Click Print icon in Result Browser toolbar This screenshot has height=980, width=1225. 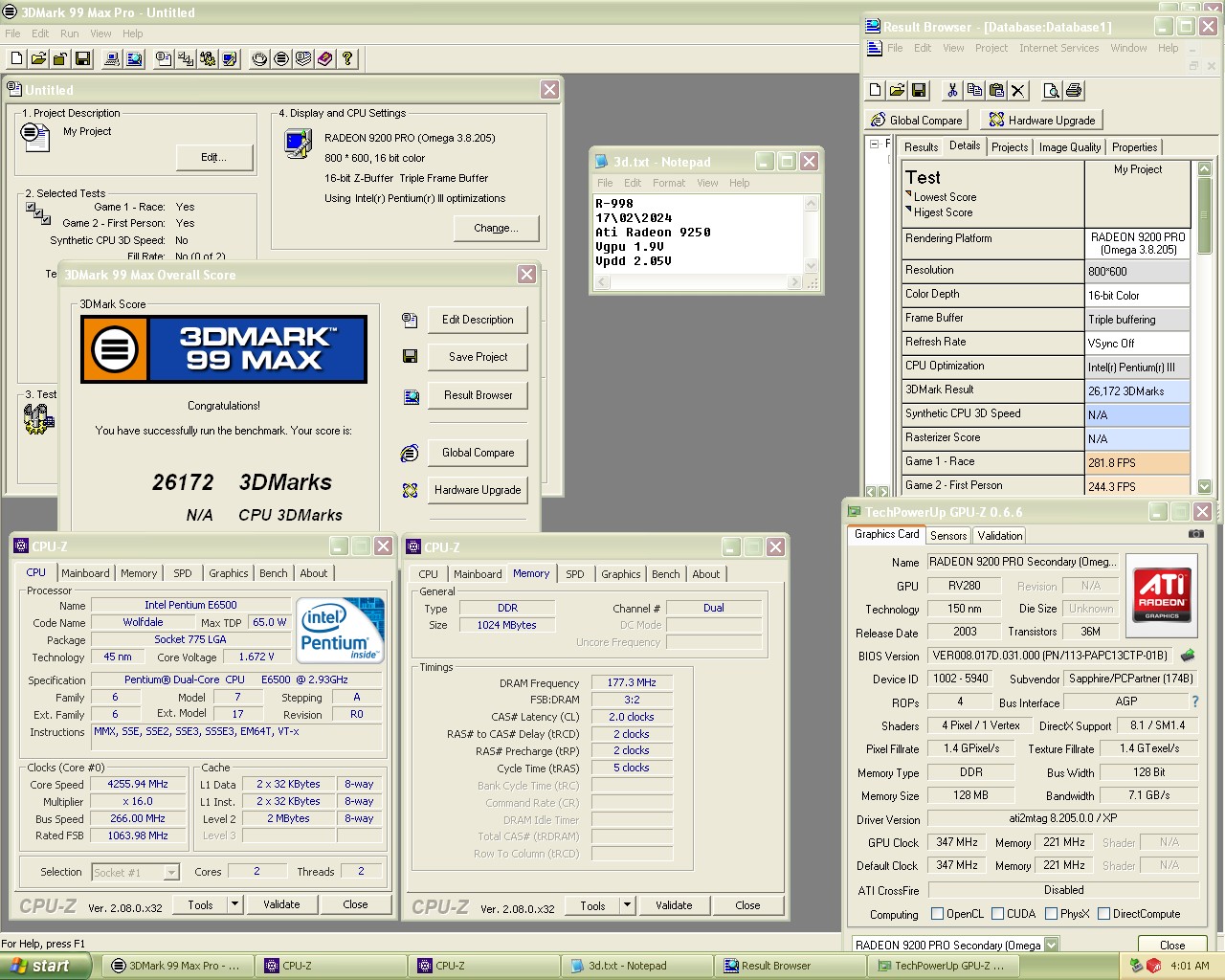pos(1074,90)
